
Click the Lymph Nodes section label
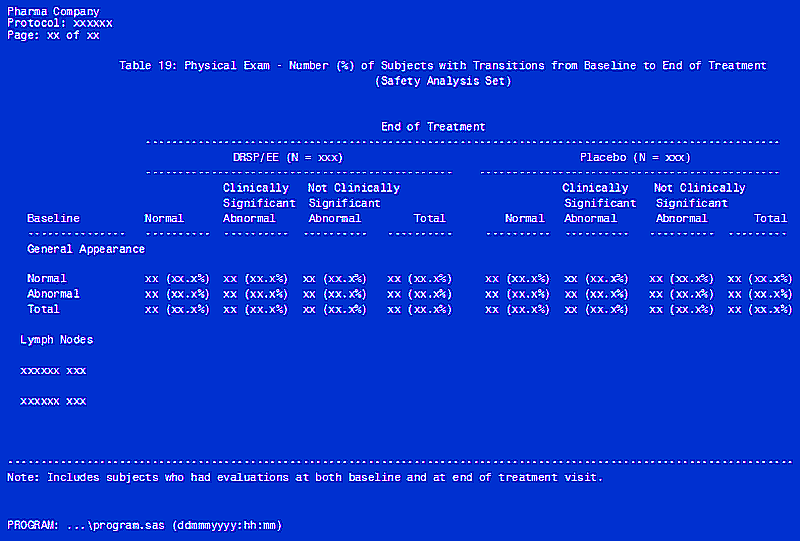57,340
